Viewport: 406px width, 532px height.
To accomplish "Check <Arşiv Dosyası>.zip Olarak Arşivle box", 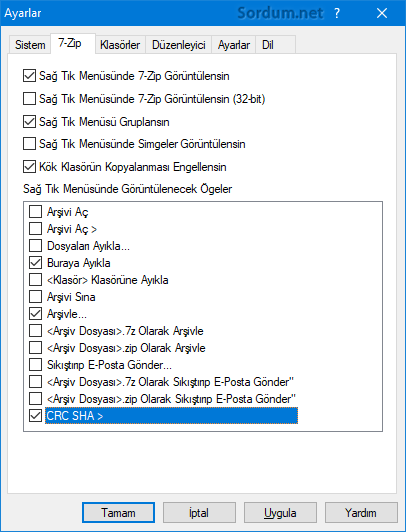I will [x=35, y=348].
